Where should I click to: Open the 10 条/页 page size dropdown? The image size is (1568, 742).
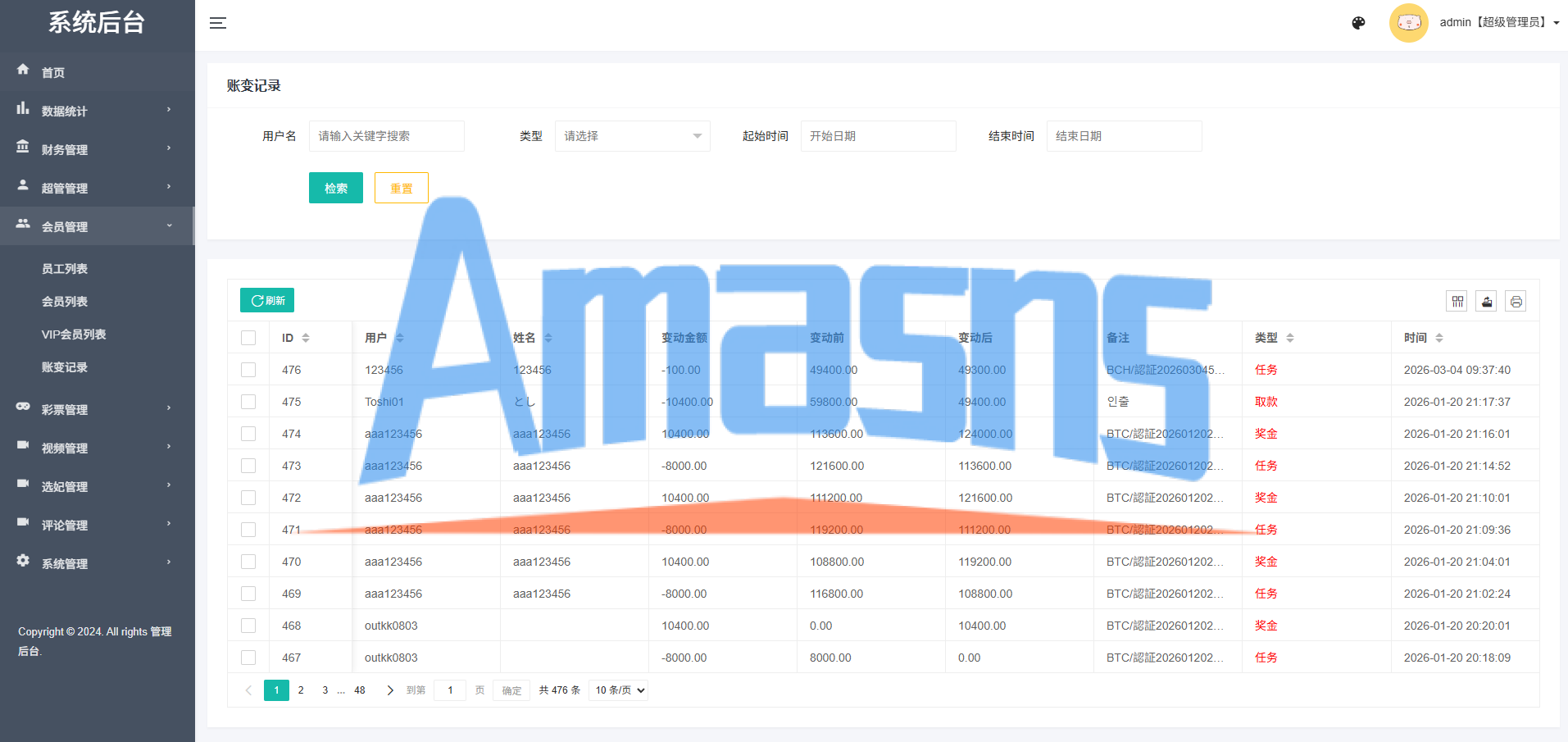[x=618, y=690]
